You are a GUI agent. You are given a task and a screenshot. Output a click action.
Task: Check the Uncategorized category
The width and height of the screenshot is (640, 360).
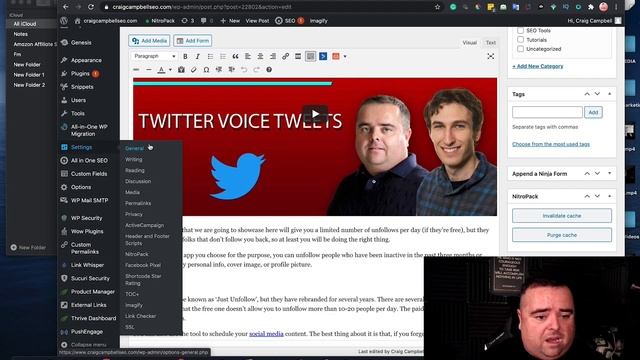[x=520, y=49]
